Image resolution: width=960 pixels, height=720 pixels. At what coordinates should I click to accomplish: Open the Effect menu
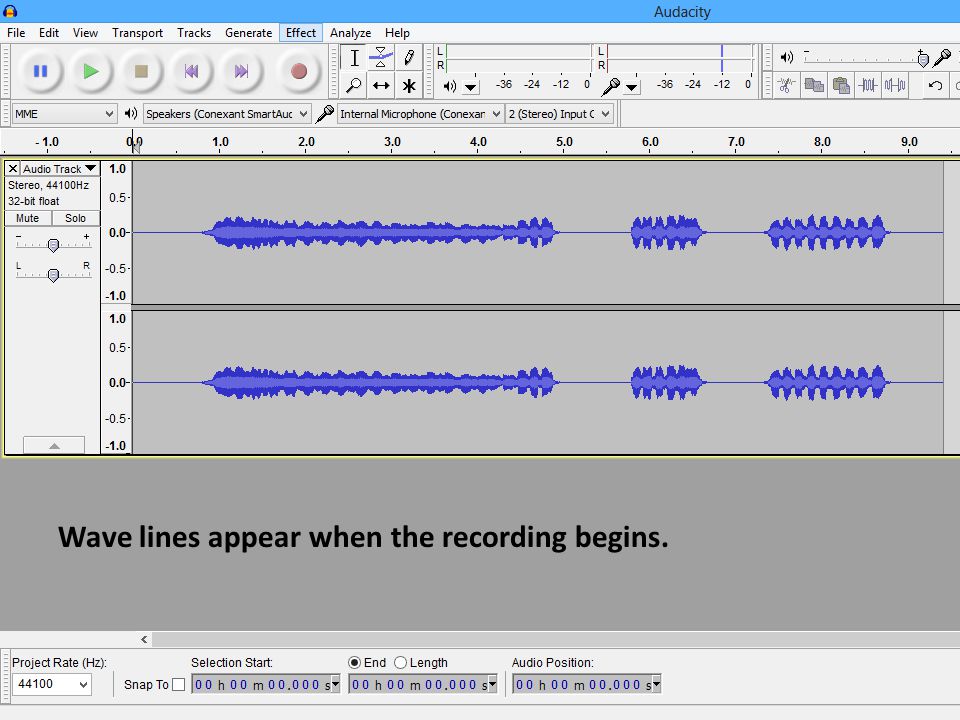(x=301, y=32)
